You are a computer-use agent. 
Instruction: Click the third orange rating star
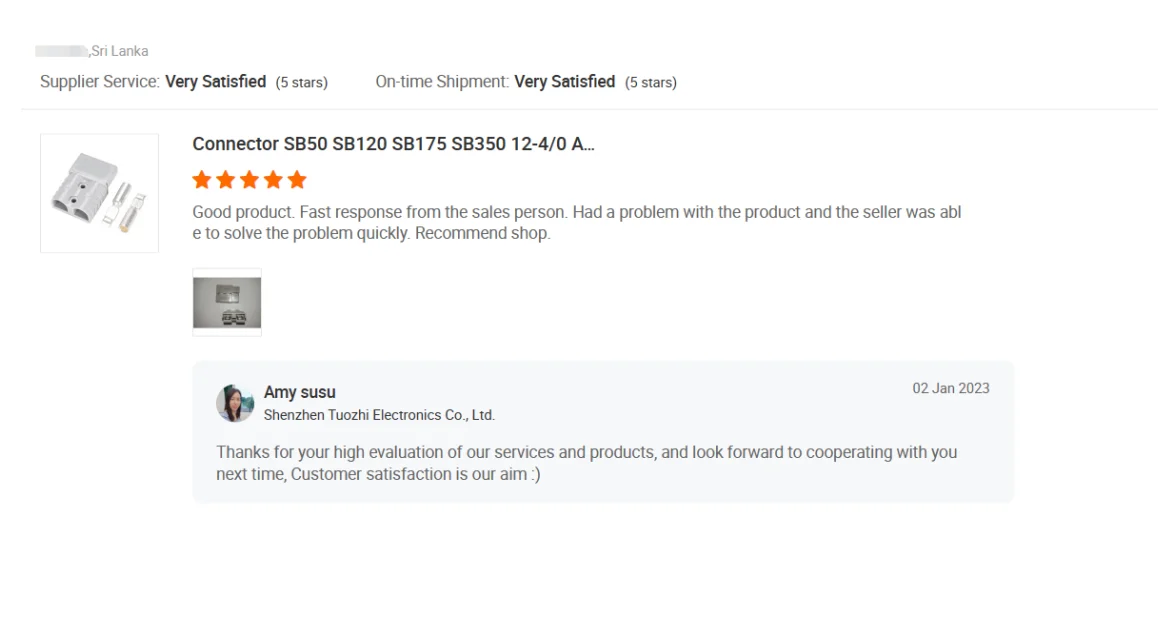point(249,180)
